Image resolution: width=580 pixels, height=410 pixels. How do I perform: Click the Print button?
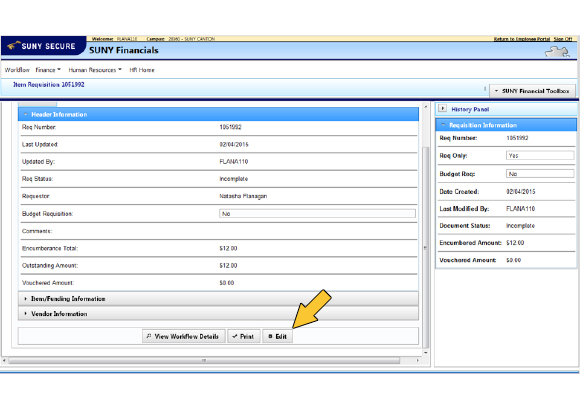click(x=244, y=336)
